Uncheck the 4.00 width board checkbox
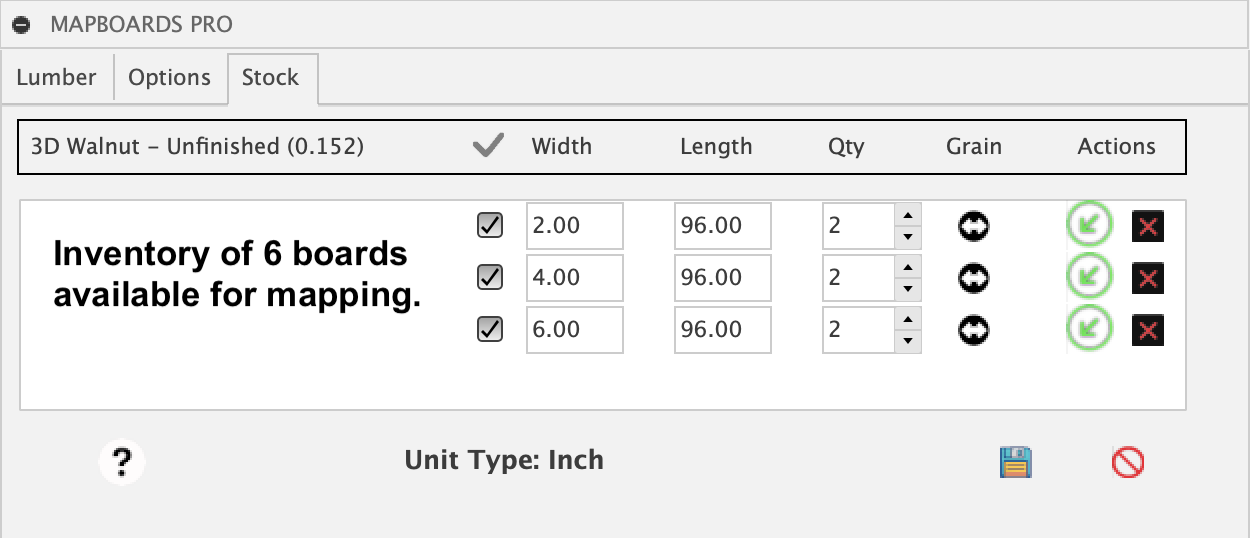1256x538 pixels. point(490,277)
